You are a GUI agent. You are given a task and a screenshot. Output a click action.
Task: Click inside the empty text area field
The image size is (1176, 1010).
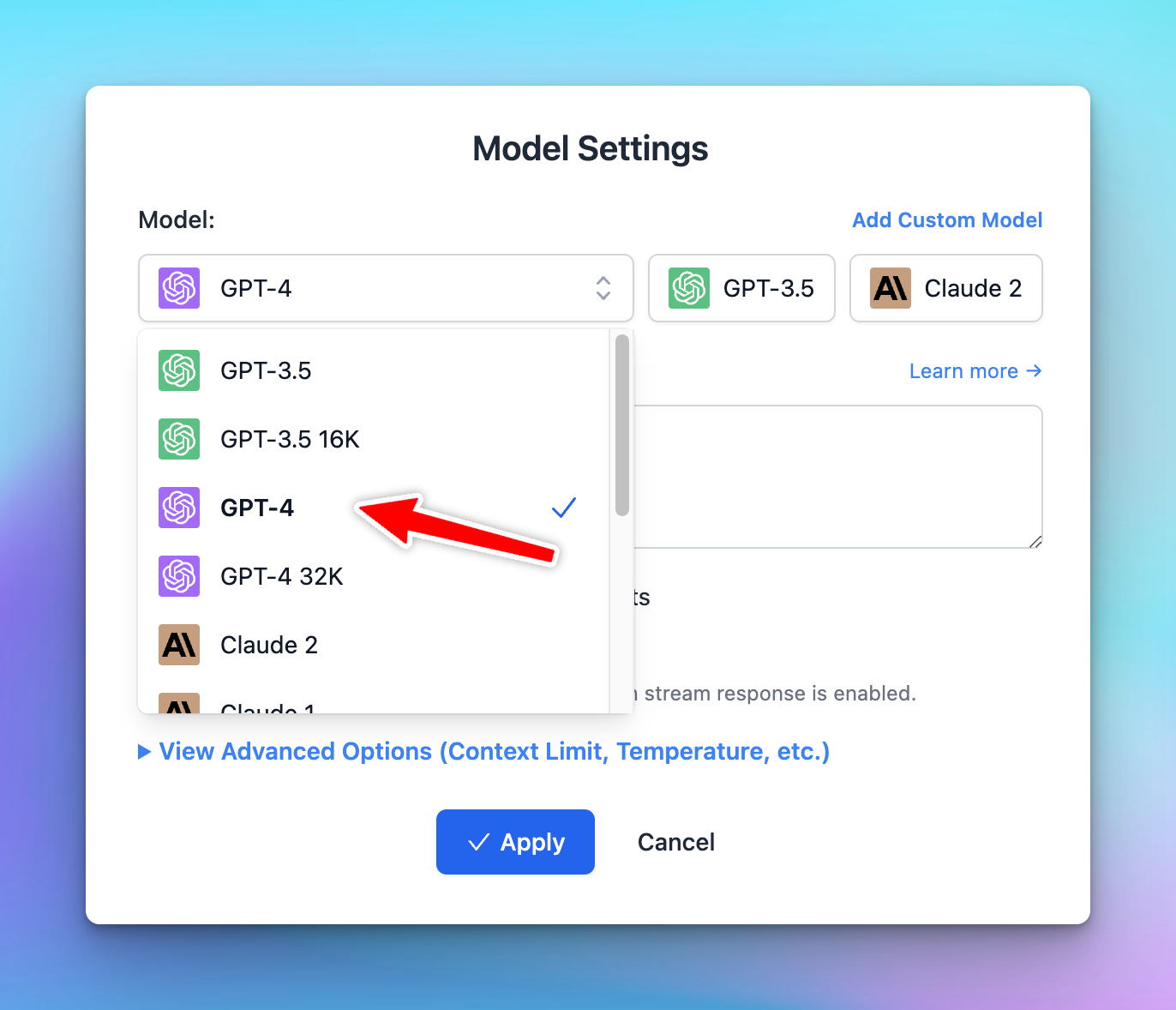[840, 477]
